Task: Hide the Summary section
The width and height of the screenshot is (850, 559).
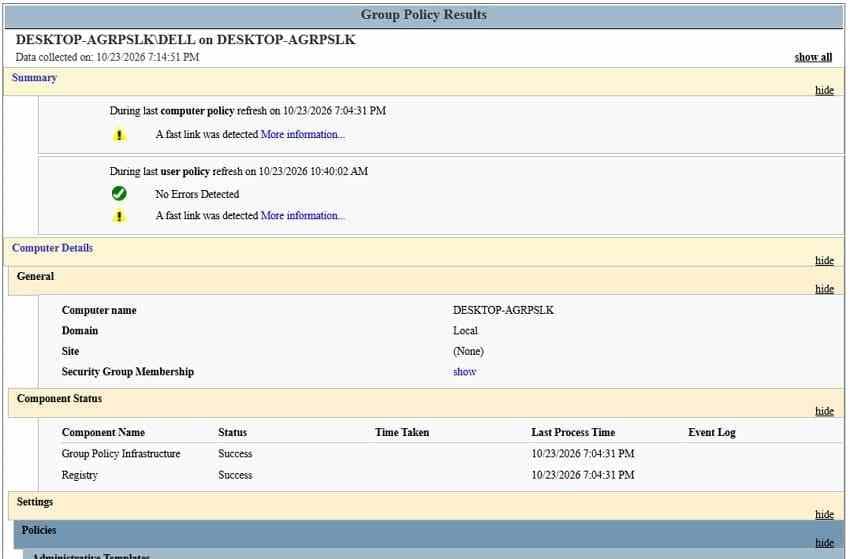Action: (824, 90)
